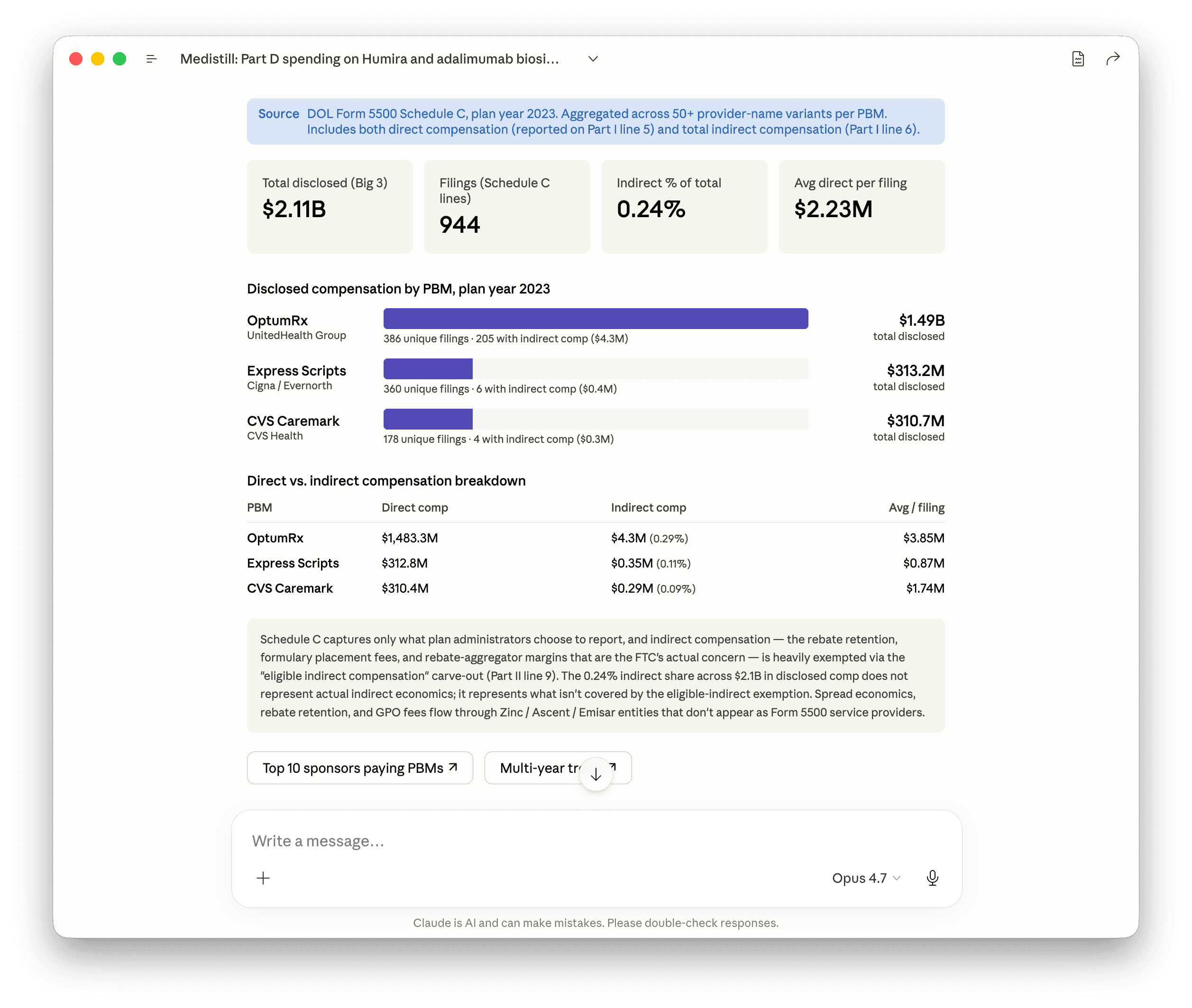Open the document artifact icon

(x=1078, y=59)
